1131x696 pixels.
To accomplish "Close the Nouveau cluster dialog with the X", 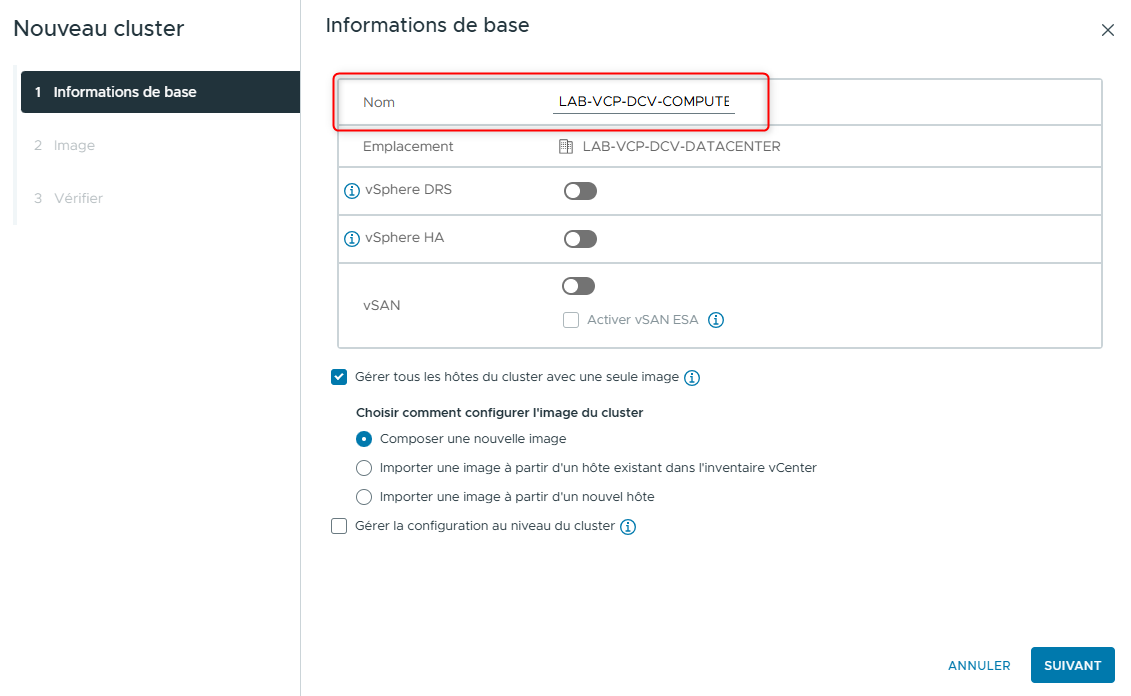I will click(x=1108, y=30).
